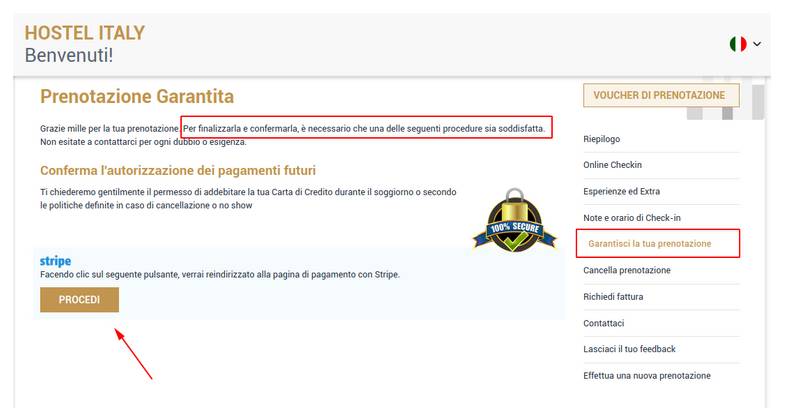Select Note e orario di Check-in

point(632,218)
